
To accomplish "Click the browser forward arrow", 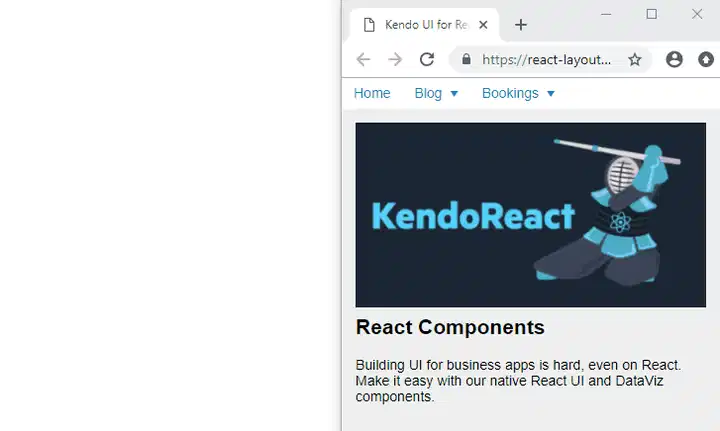I will (x=395, y=59).
